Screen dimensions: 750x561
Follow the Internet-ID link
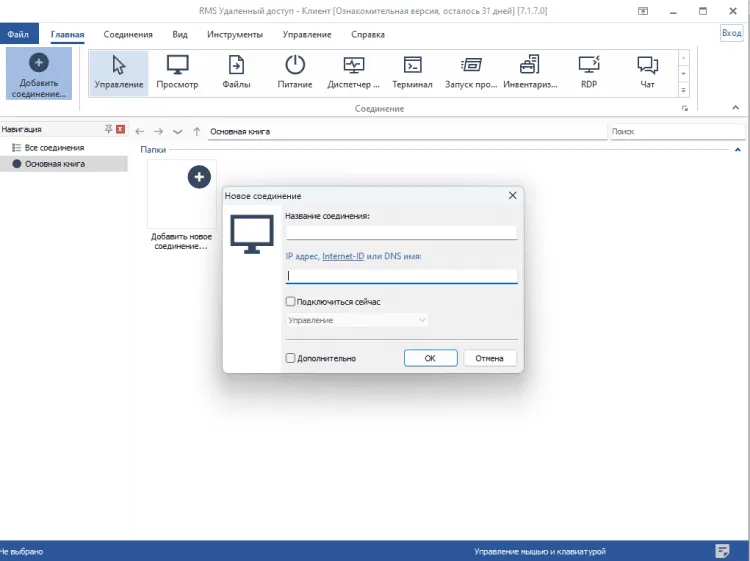click(x=342, y=256)
